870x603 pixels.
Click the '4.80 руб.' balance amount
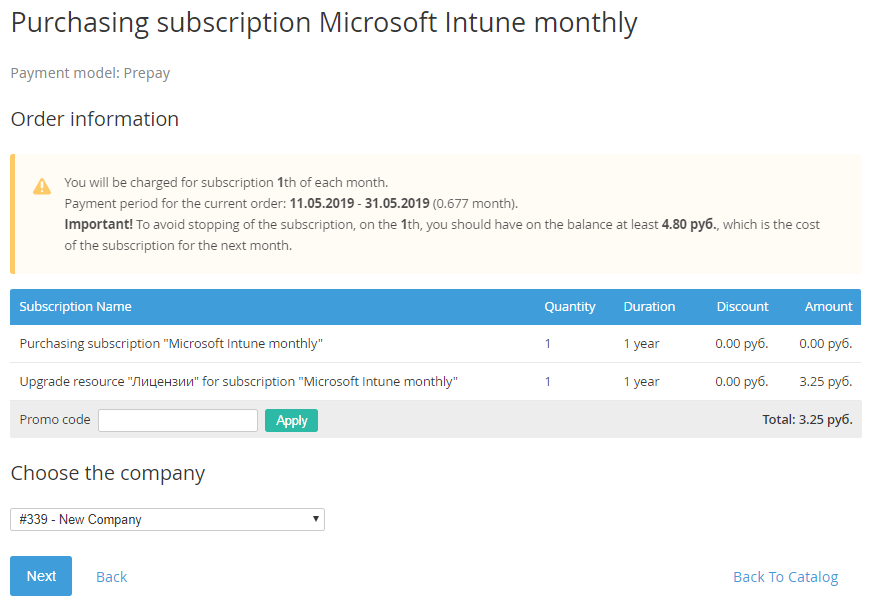[689, 225]
